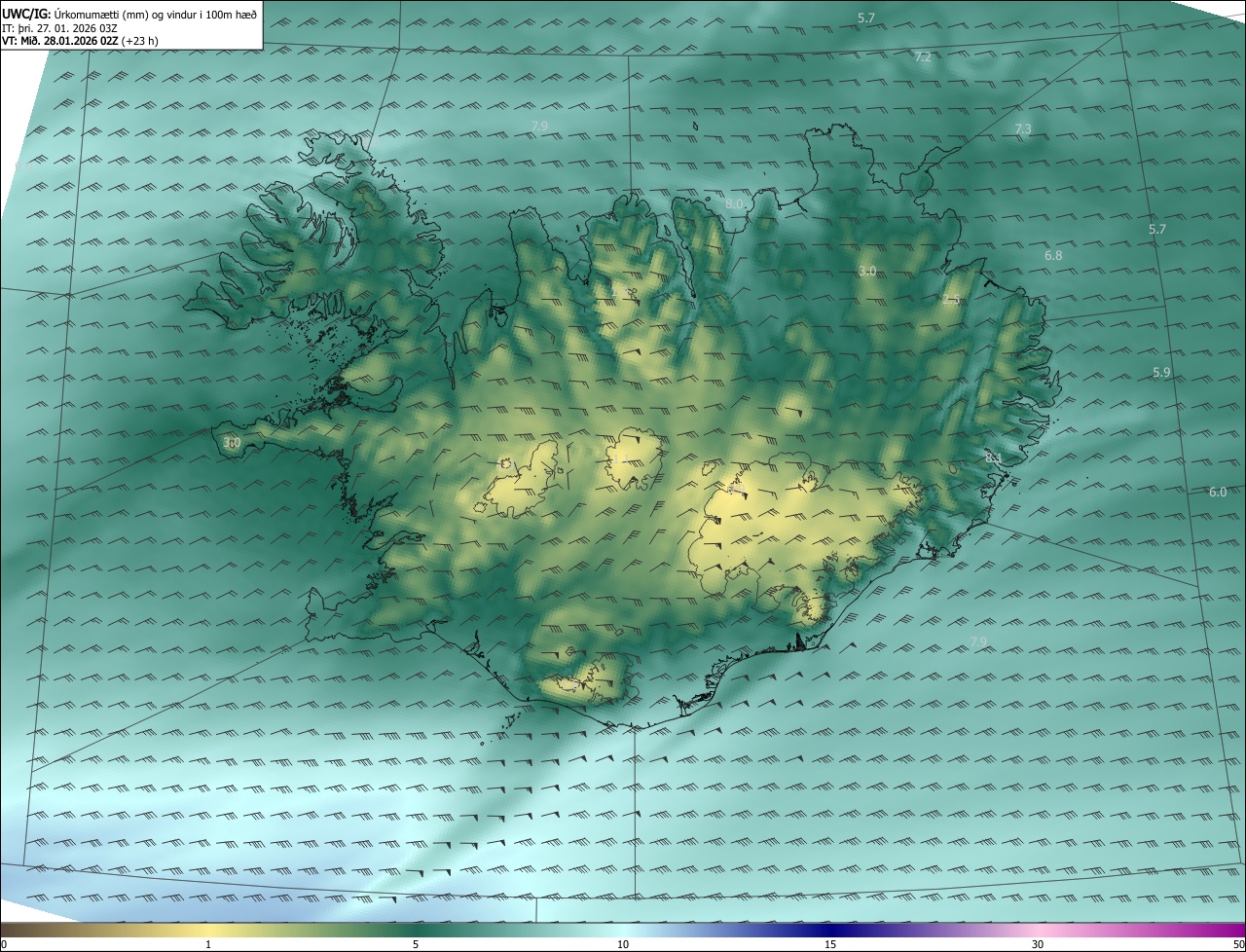The image size is (1246, 952).
Task: Click the color scale tick label 30
Action: [1038, 944]
